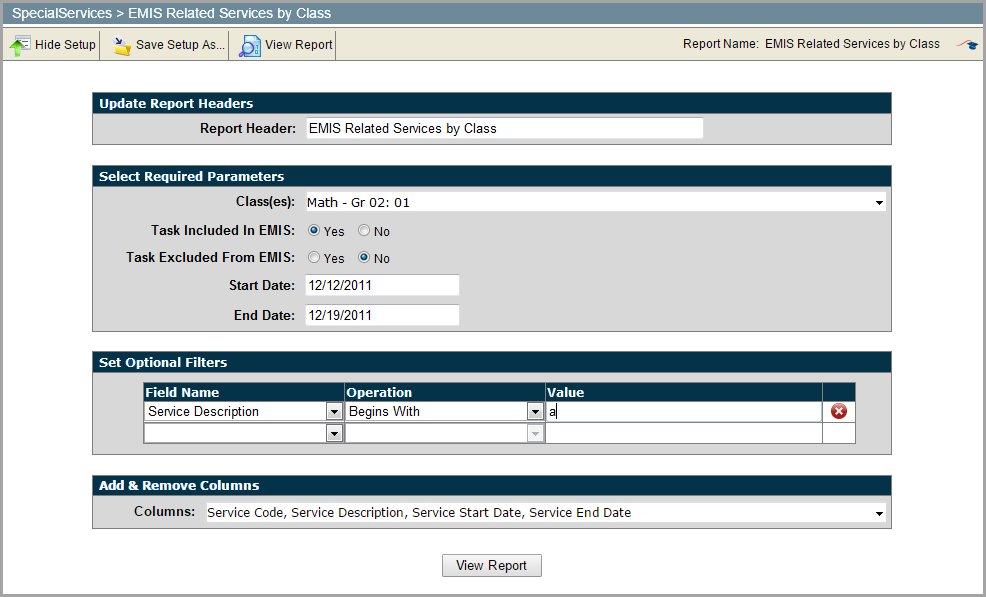Viewport: 986px width, 597px height.
Task: Remove the Service Description filter with red X
Action: 838,411
